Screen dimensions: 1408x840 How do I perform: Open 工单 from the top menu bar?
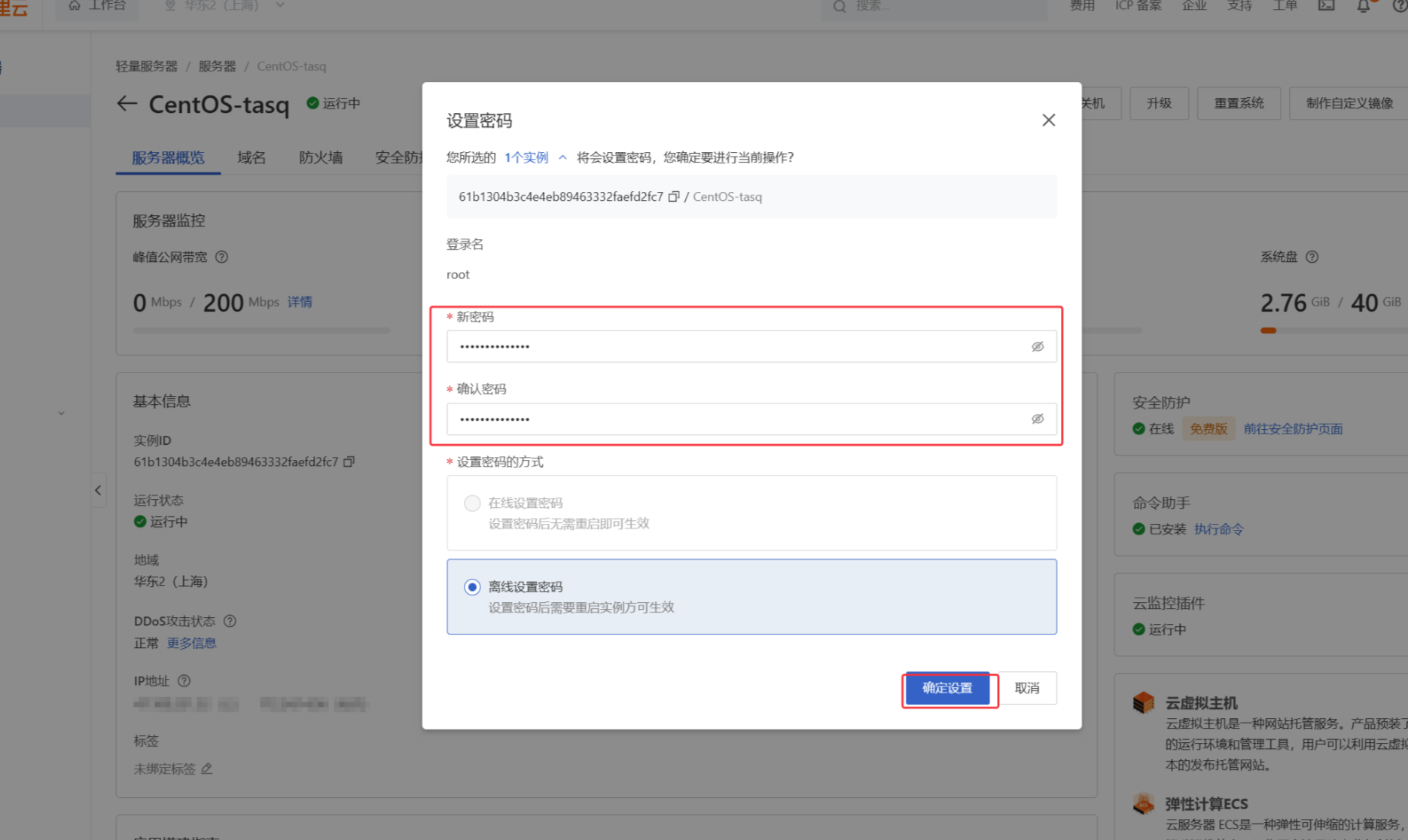pos(1285,6)
